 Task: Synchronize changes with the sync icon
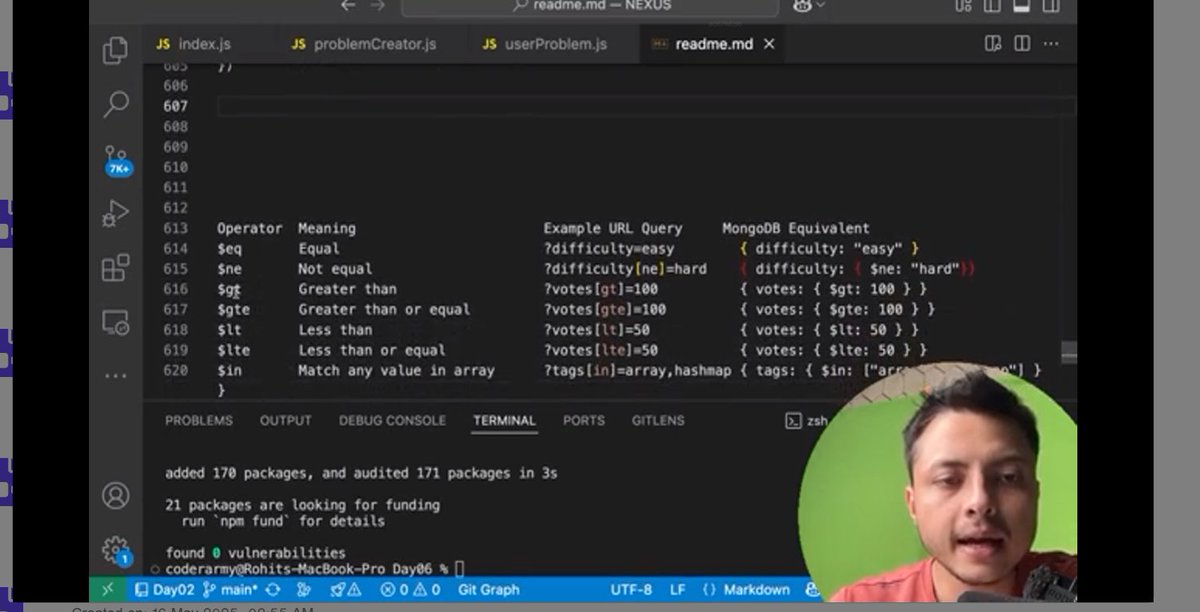click(273, 590)
